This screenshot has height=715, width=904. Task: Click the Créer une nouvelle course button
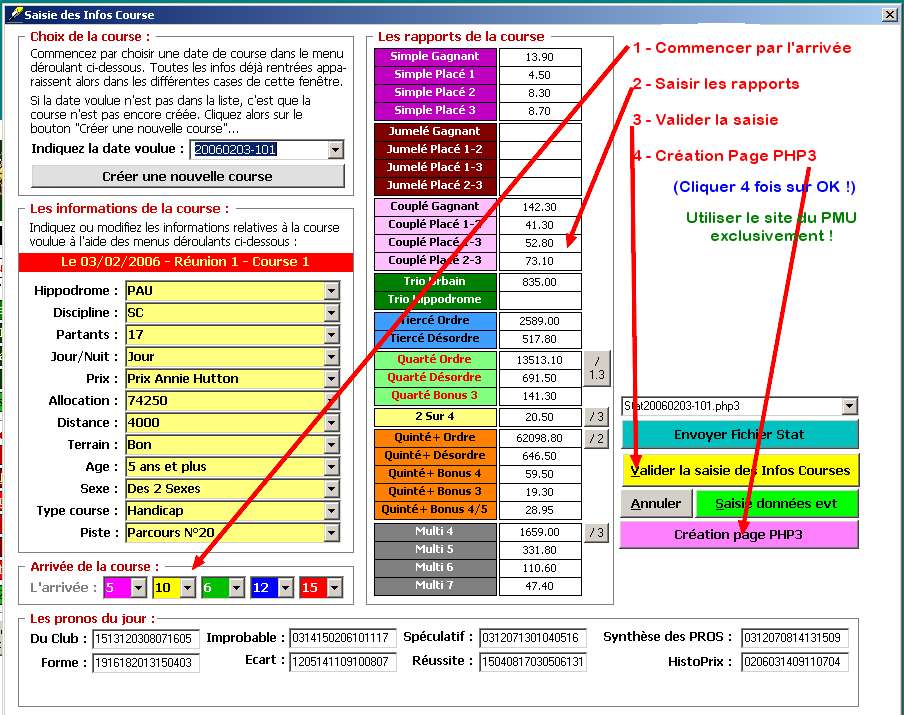point(187,176)
